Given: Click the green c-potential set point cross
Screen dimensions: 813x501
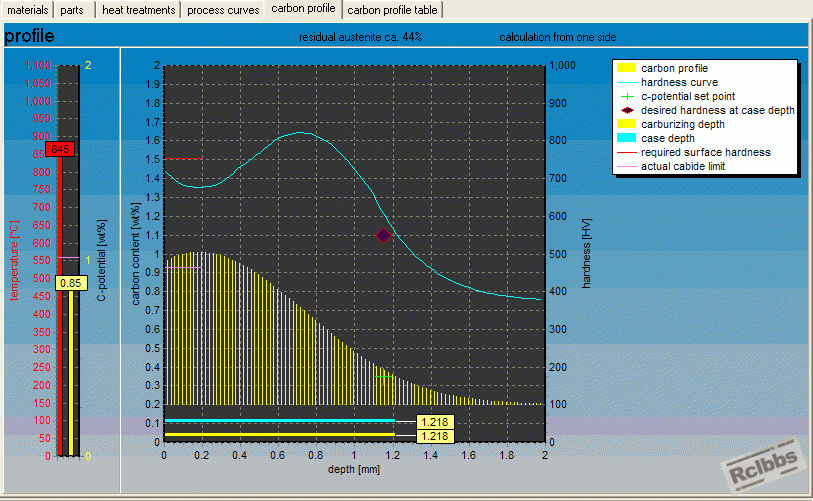Looking at the screenshot, I should coord(383,377).
